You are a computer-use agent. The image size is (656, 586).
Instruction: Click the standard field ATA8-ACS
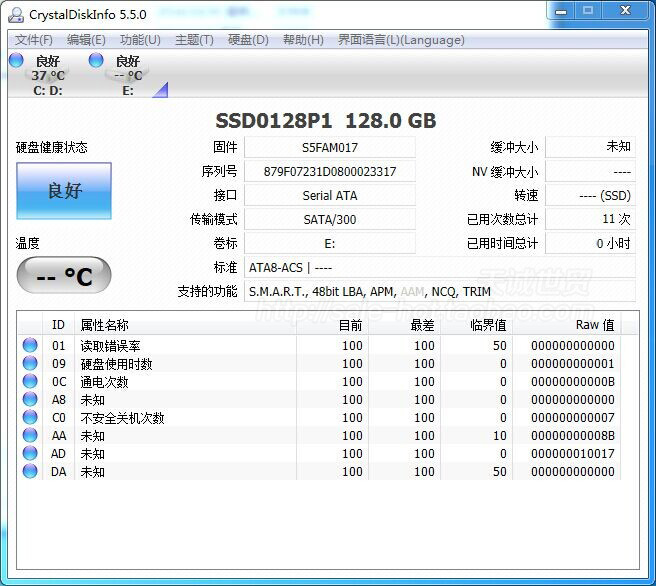click(440, 267)
